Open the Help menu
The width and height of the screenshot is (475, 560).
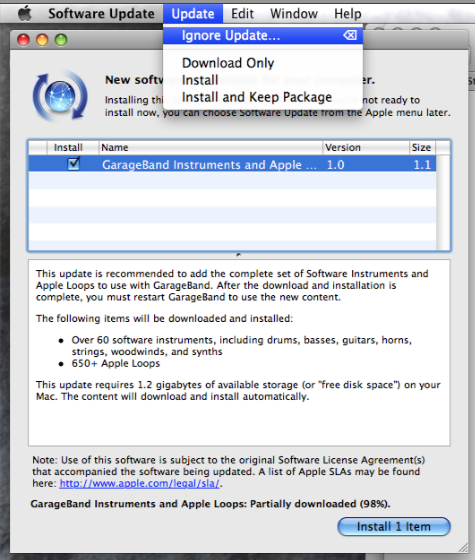tap(348, 14)
